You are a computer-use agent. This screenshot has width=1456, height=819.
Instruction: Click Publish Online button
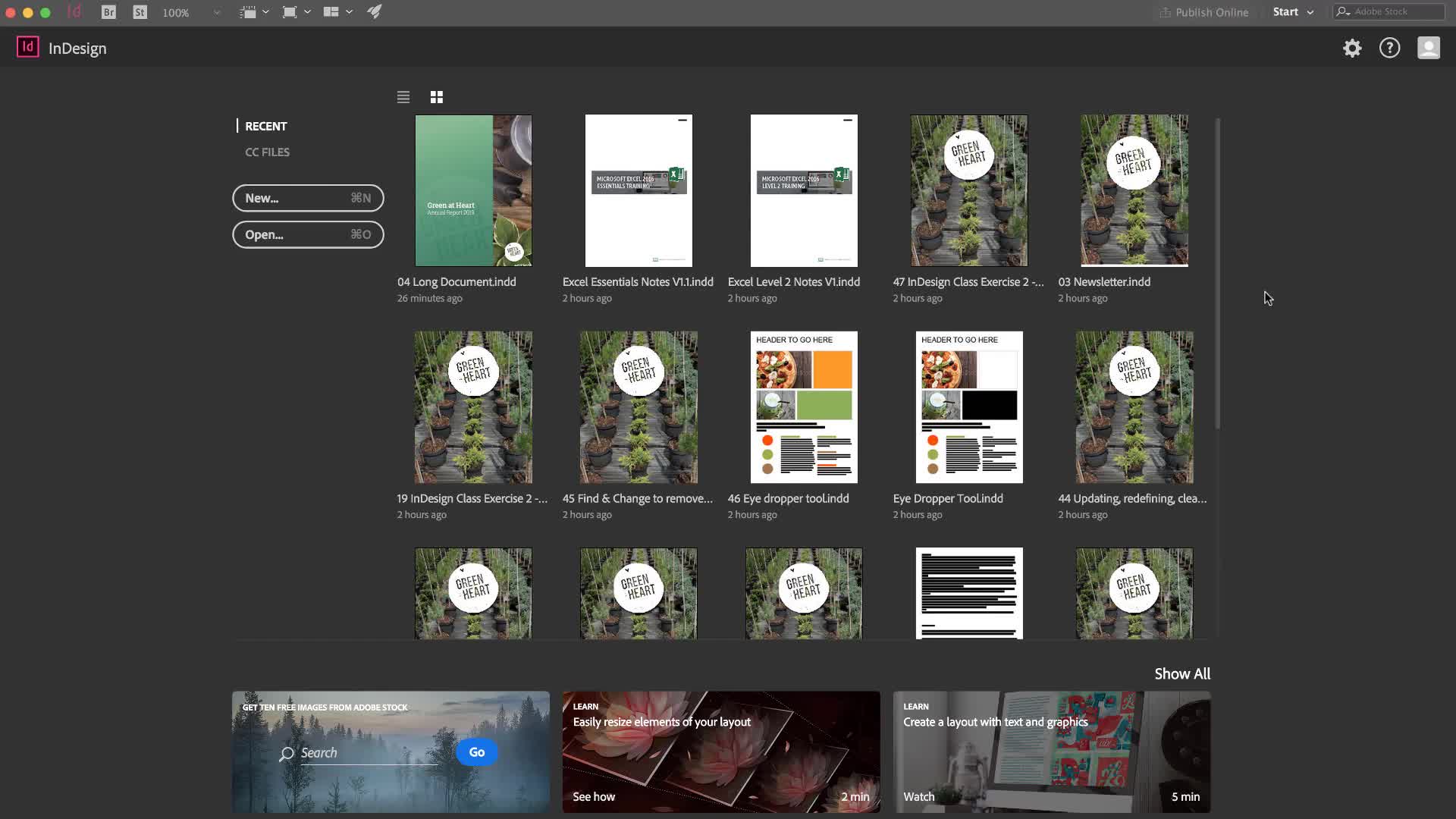pyautogui.click(x=1203, y=12)
